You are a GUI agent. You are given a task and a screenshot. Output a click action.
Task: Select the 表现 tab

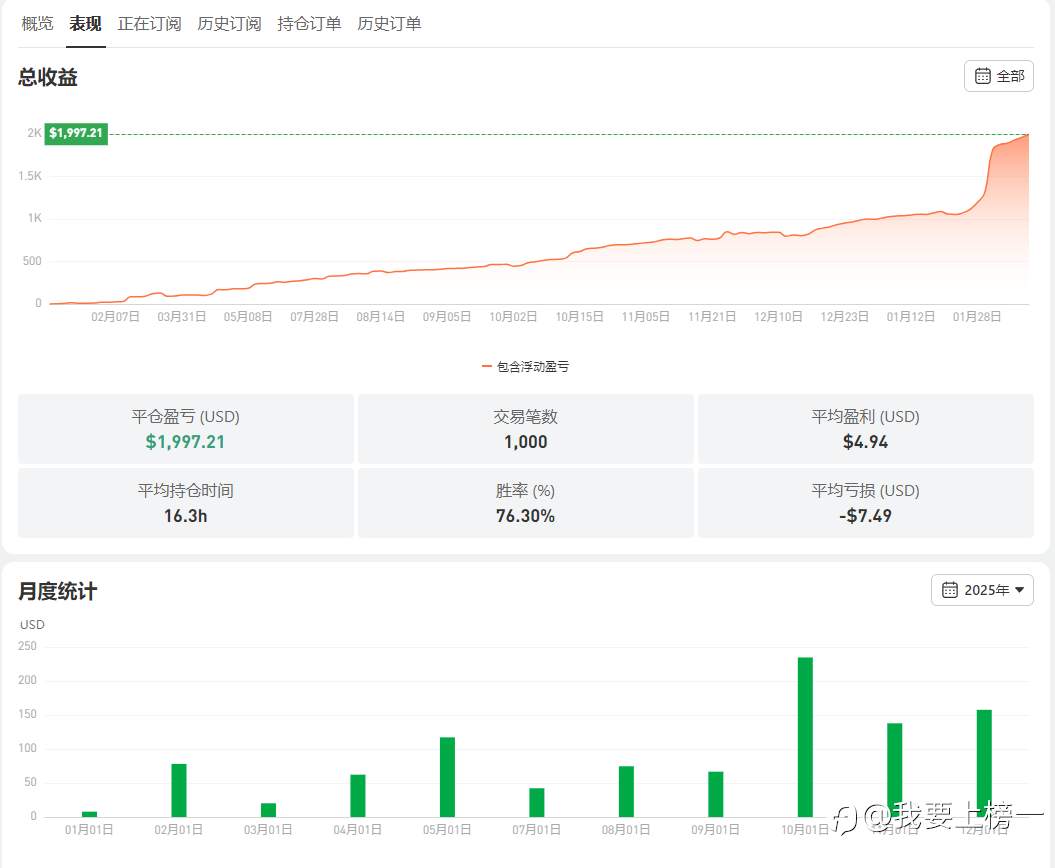click(84, 23)
